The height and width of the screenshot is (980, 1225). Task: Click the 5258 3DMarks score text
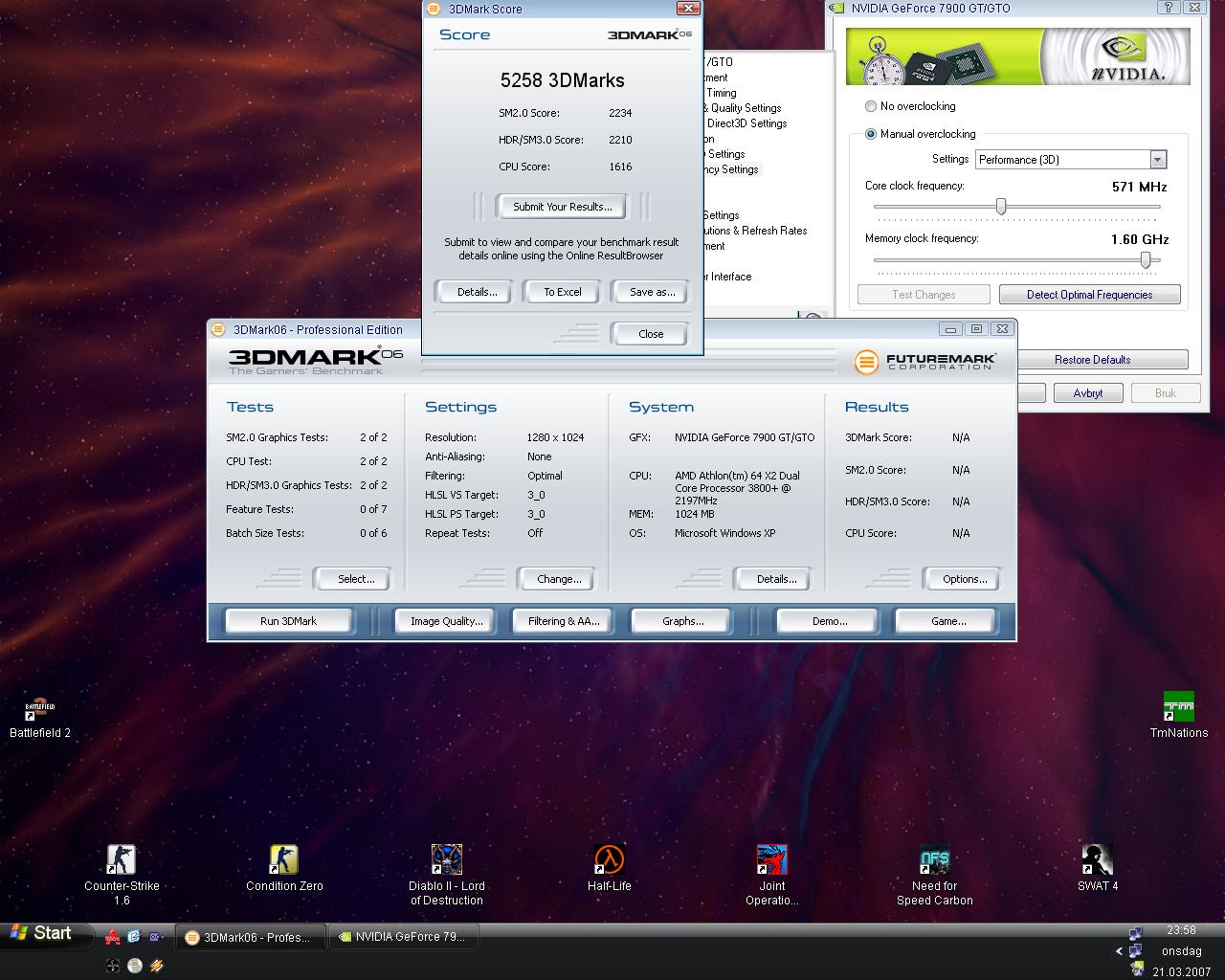click(562, 80)
